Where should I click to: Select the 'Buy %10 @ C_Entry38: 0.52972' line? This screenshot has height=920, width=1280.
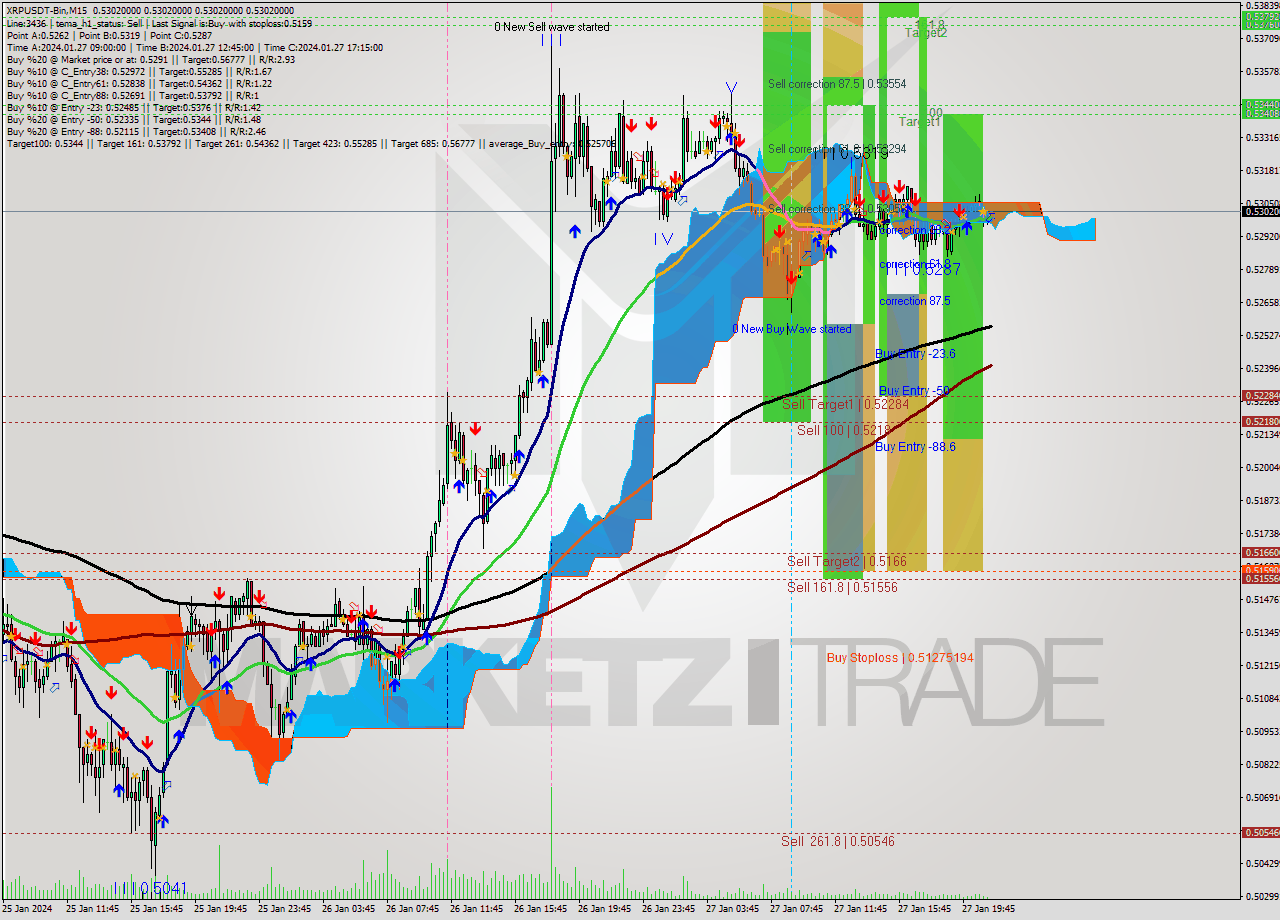[139, 71]
